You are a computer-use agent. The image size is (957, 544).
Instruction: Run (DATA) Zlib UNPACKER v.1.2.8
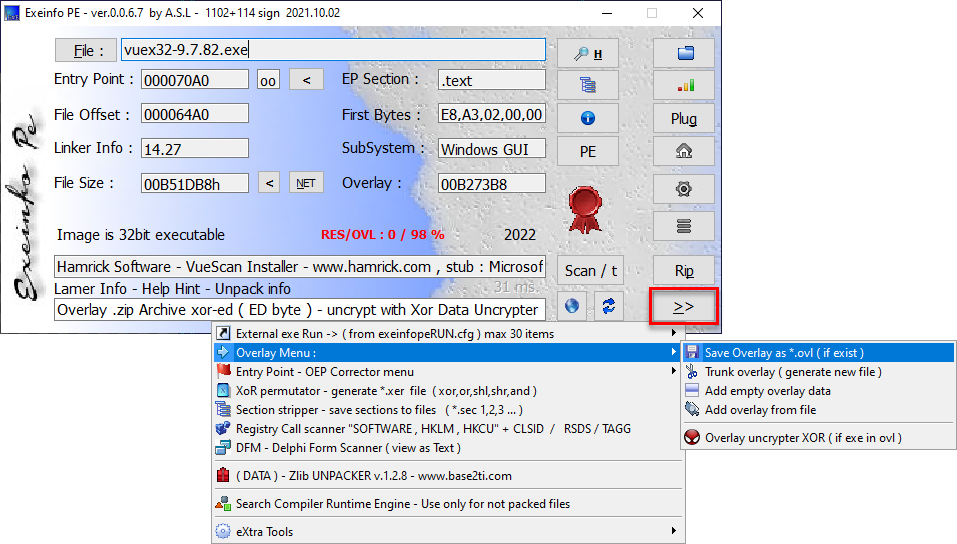click(448, 475)
